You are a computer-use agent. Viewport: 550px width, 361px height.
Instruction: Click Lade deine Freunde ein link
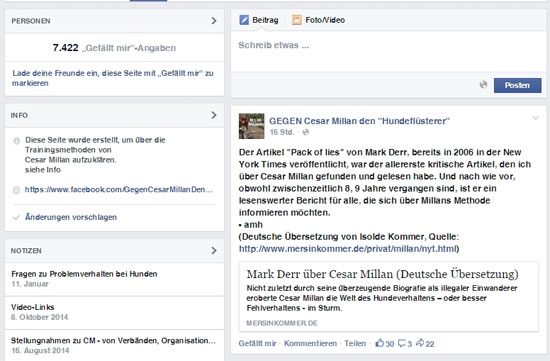point(113,78)
